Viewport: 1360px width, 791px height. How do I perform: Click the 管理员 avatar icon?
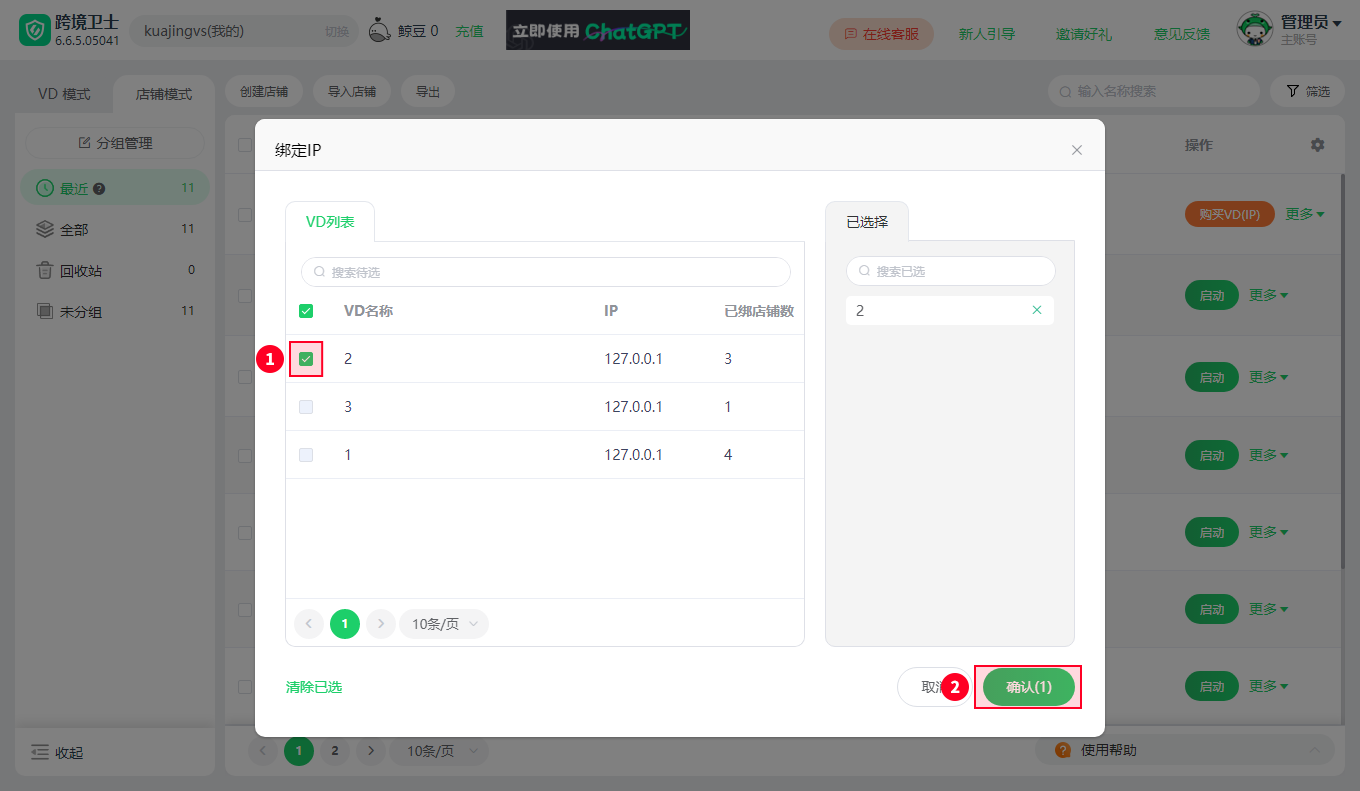[x=1256, y=30]
